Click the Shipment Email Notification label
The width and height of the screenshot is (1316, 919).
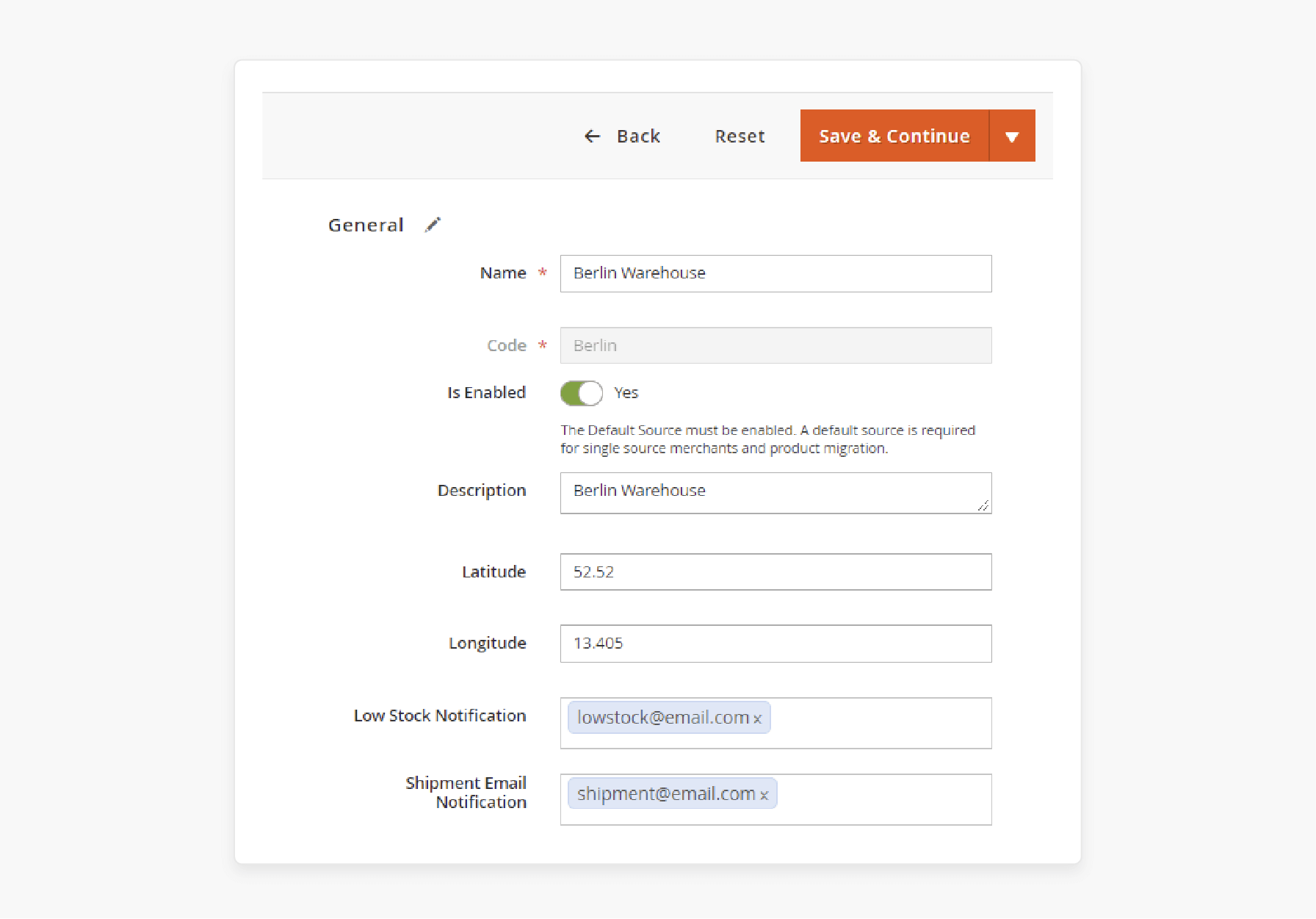coord(466,793)
